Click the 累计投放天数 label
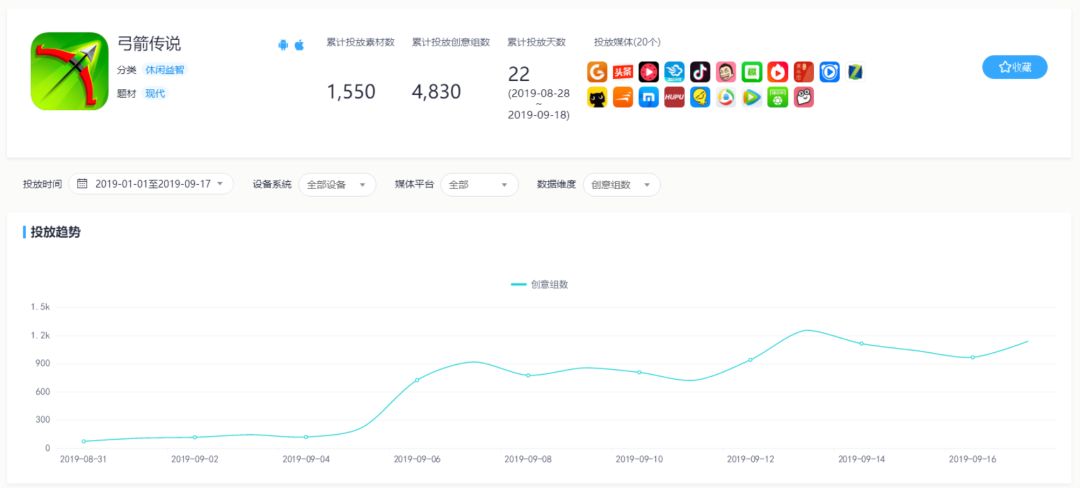The width and height of the screenshot is (1080, 488). [x=537, y=42]
